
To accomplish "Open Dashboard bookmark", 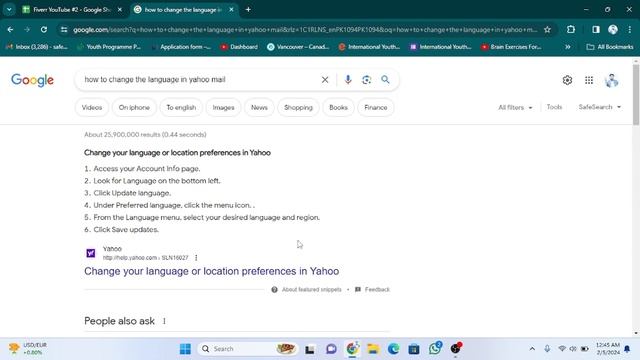I will [x=239, y=47].
